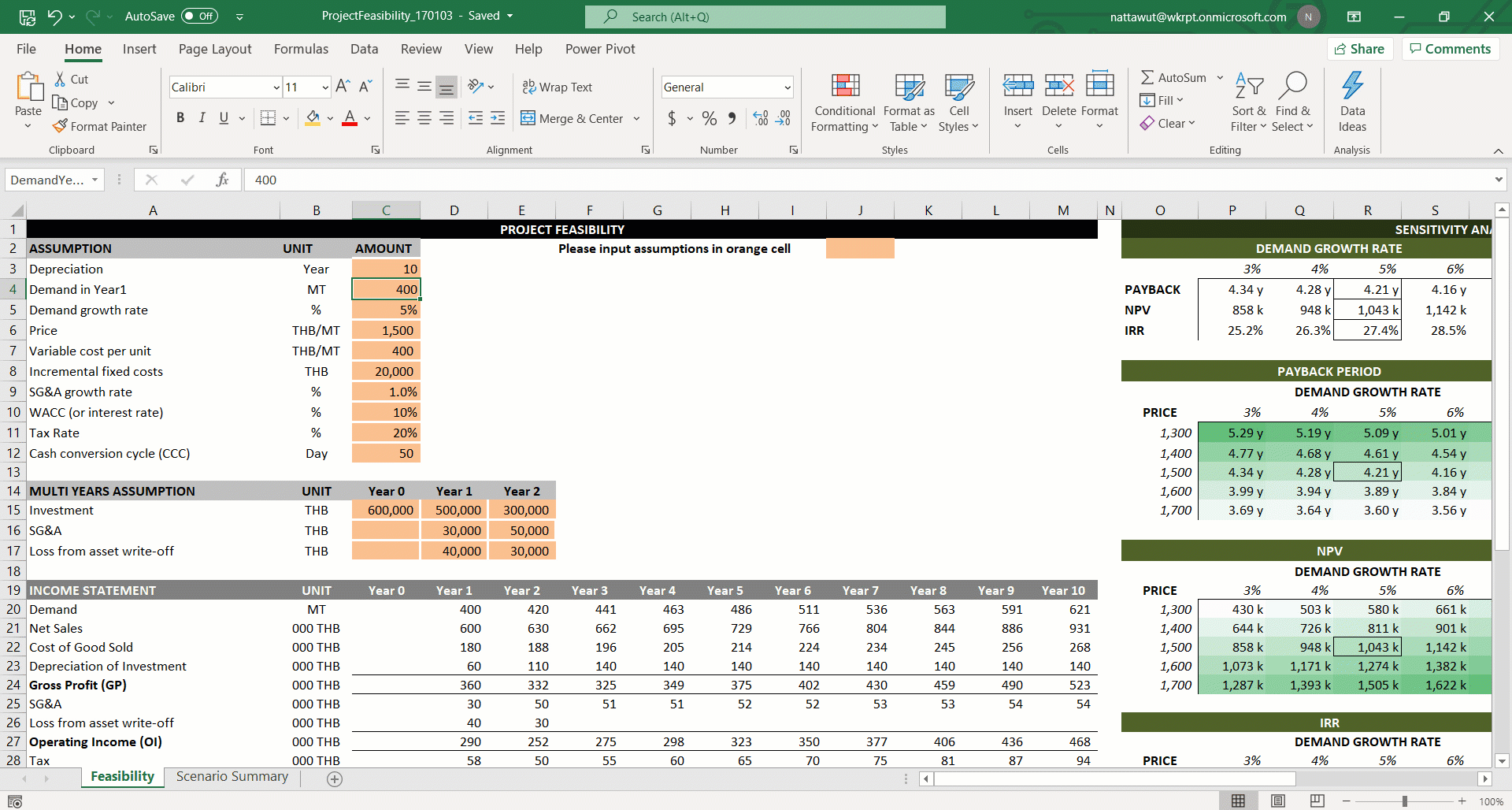Screen dimensions: 1512x810
Task: Collapse the ribbon with the chevron
Action: [x=1498, y=150]
